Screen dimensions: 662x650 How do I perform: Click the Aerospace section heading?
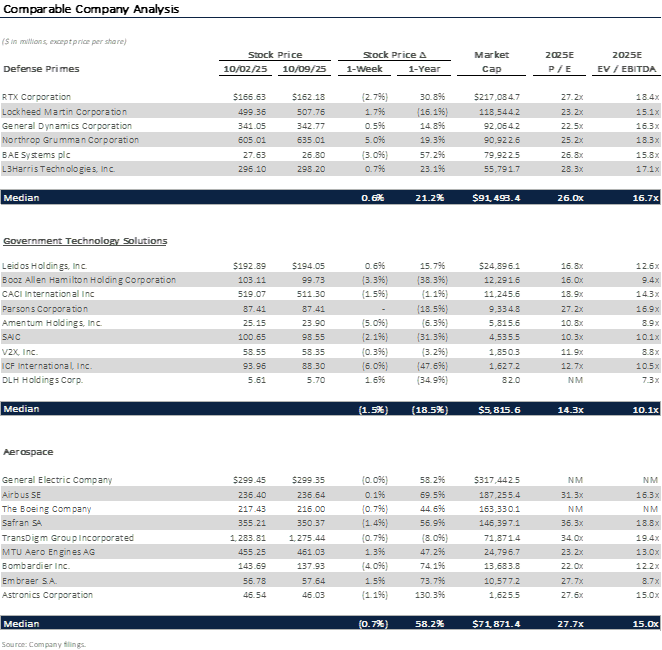coord(26,452)
